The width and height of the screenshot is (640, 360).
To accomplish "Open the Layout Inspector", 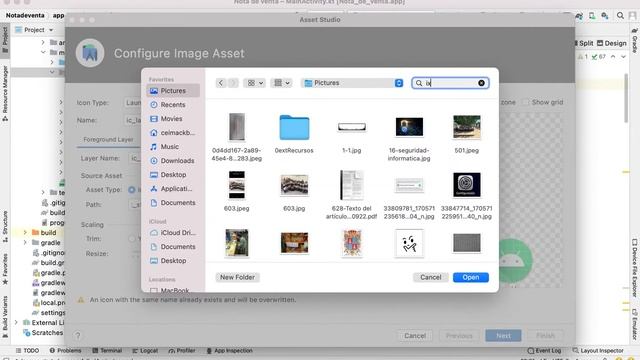I will point(598,351).
